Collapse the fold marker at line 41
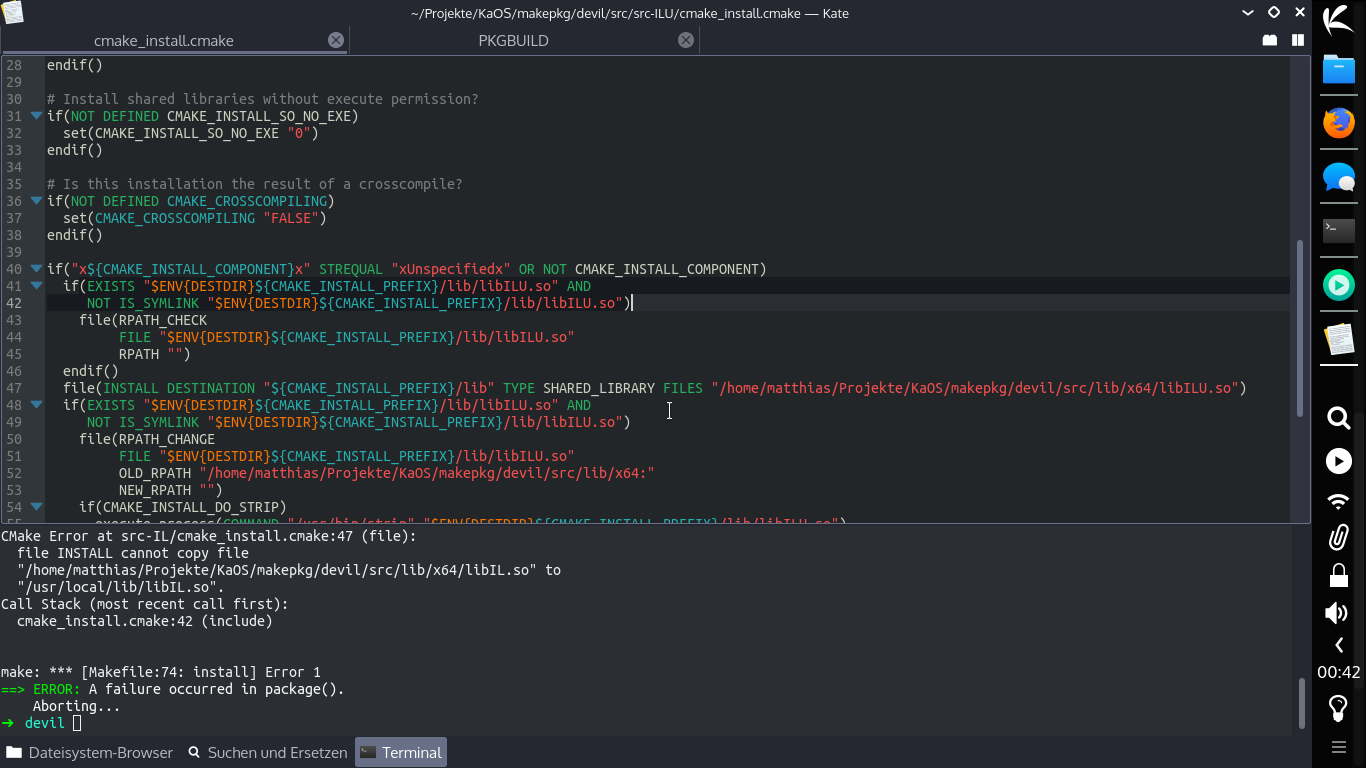 pos(36,286)
